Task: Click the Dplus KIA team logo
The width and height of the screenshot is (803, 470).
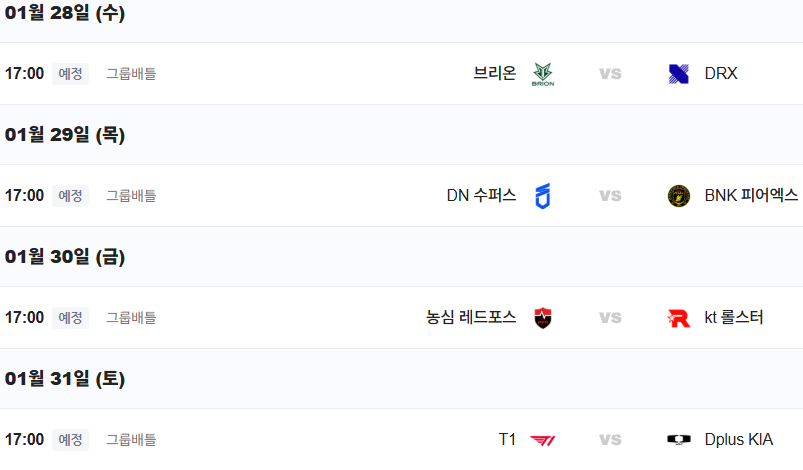Action: click(x=678, y=440)
